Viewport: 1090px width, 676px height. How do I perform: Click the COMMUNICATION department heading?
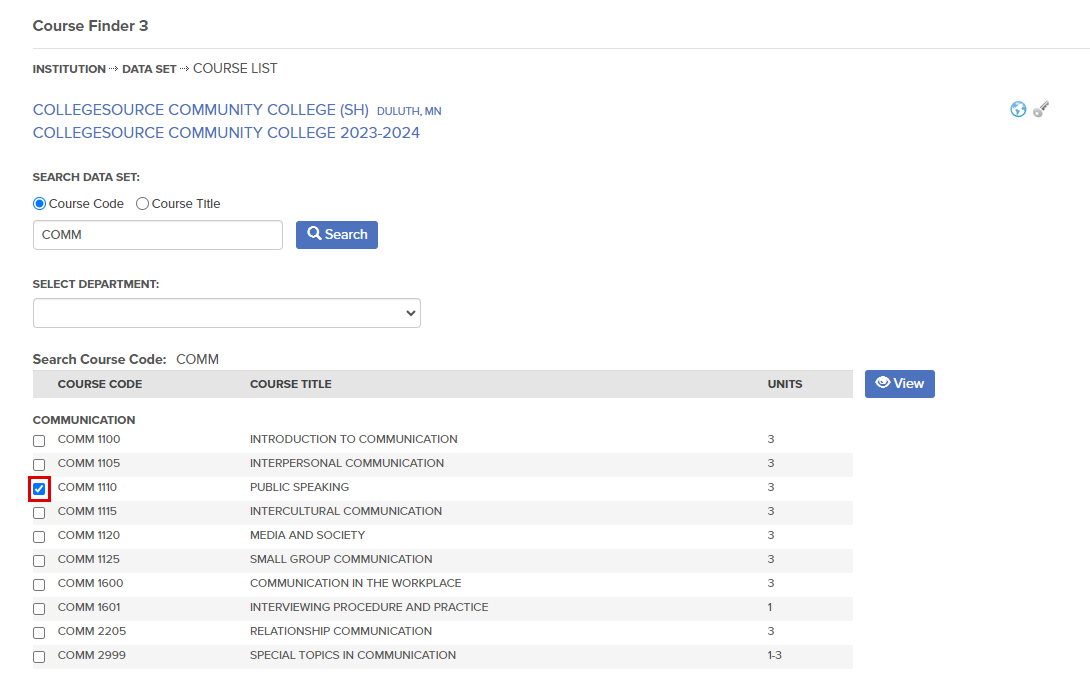click(x=84, y=420)
